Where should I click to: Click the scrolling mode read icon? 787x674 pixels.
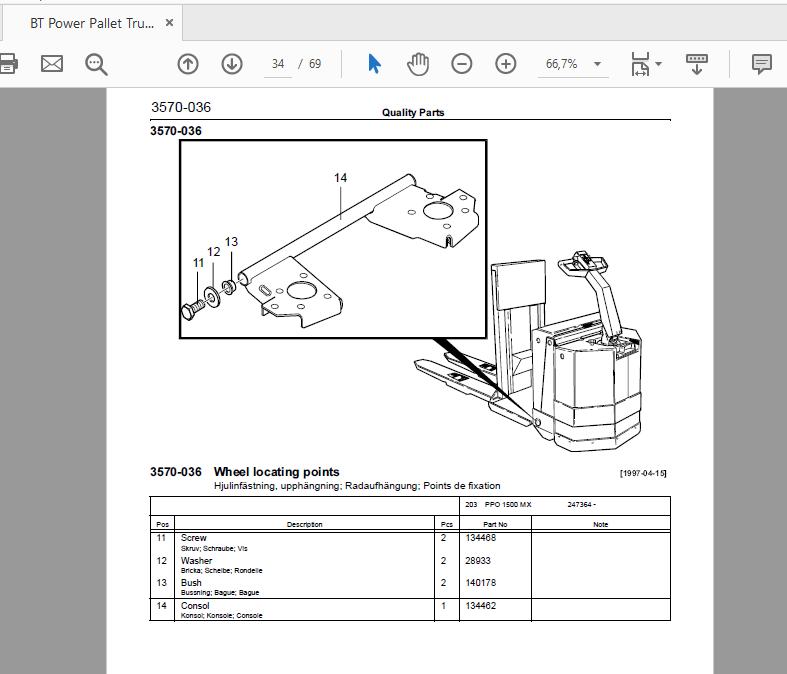point(697,64)
